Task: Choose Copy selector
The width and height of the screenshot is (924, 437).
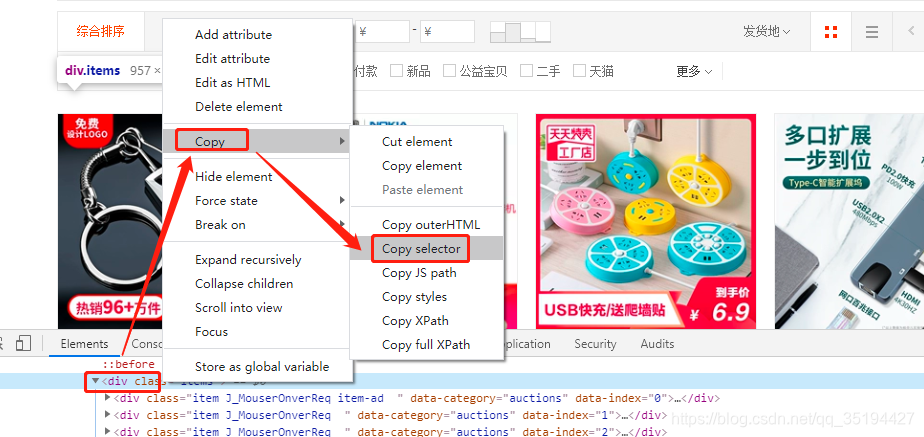Action: [427, 249]
